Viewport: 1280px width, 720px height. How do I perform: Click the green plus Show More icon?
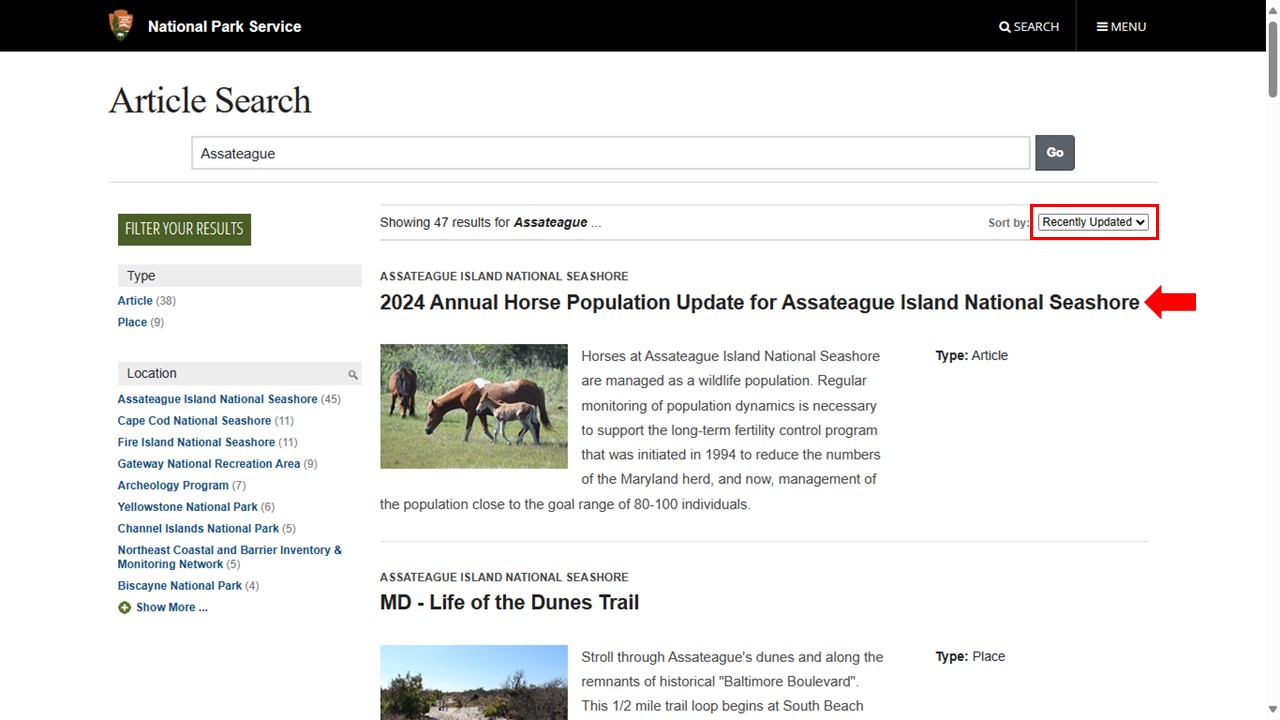point(124,607)
